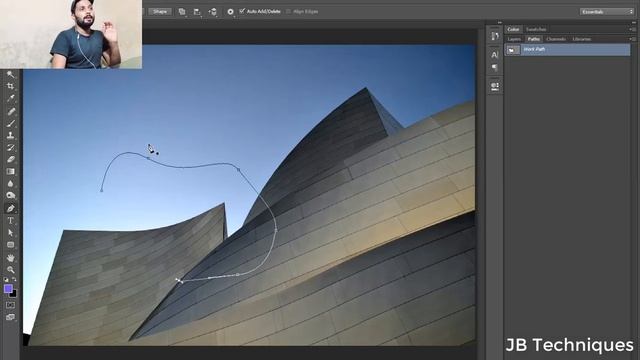Open the collapsed History panel icon
640x360 pixels.
point(495,36)
